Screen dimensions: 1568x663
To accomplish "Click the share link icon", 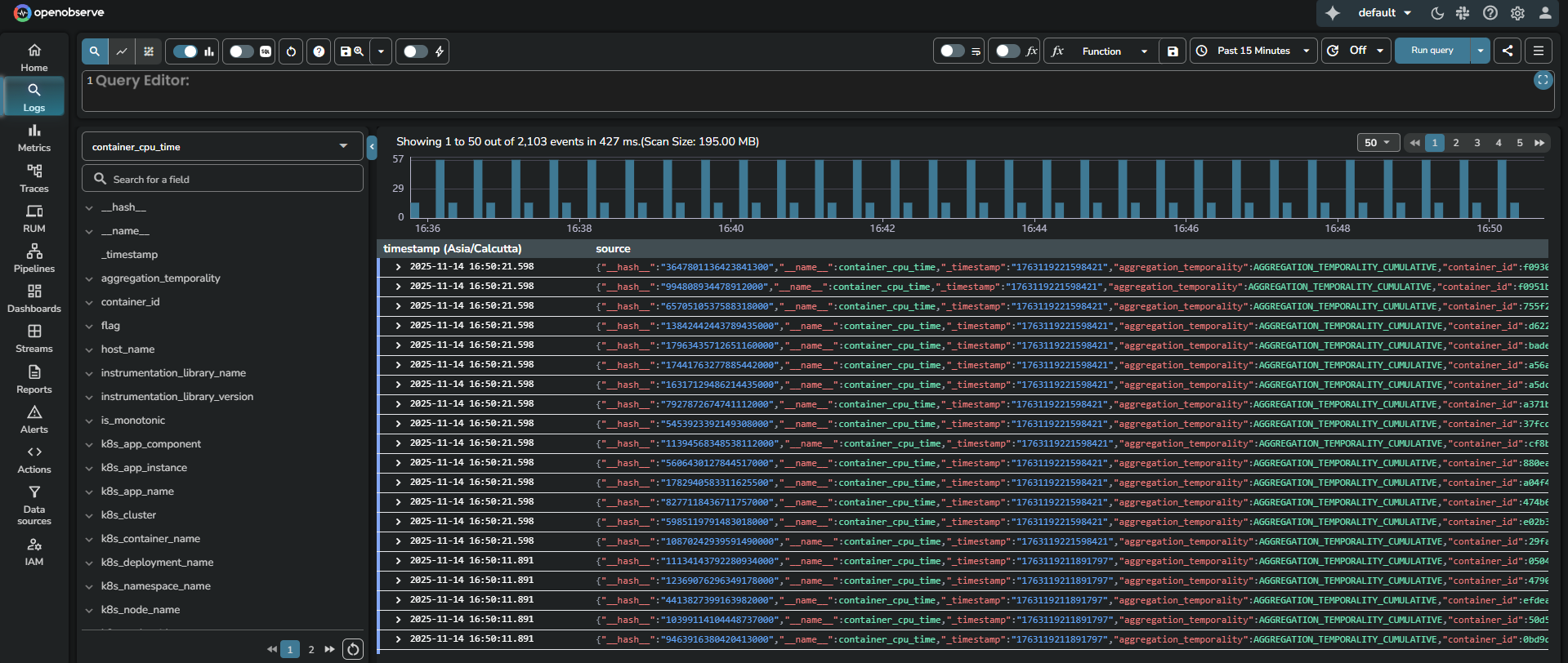I will click(x=1508, y=51).
